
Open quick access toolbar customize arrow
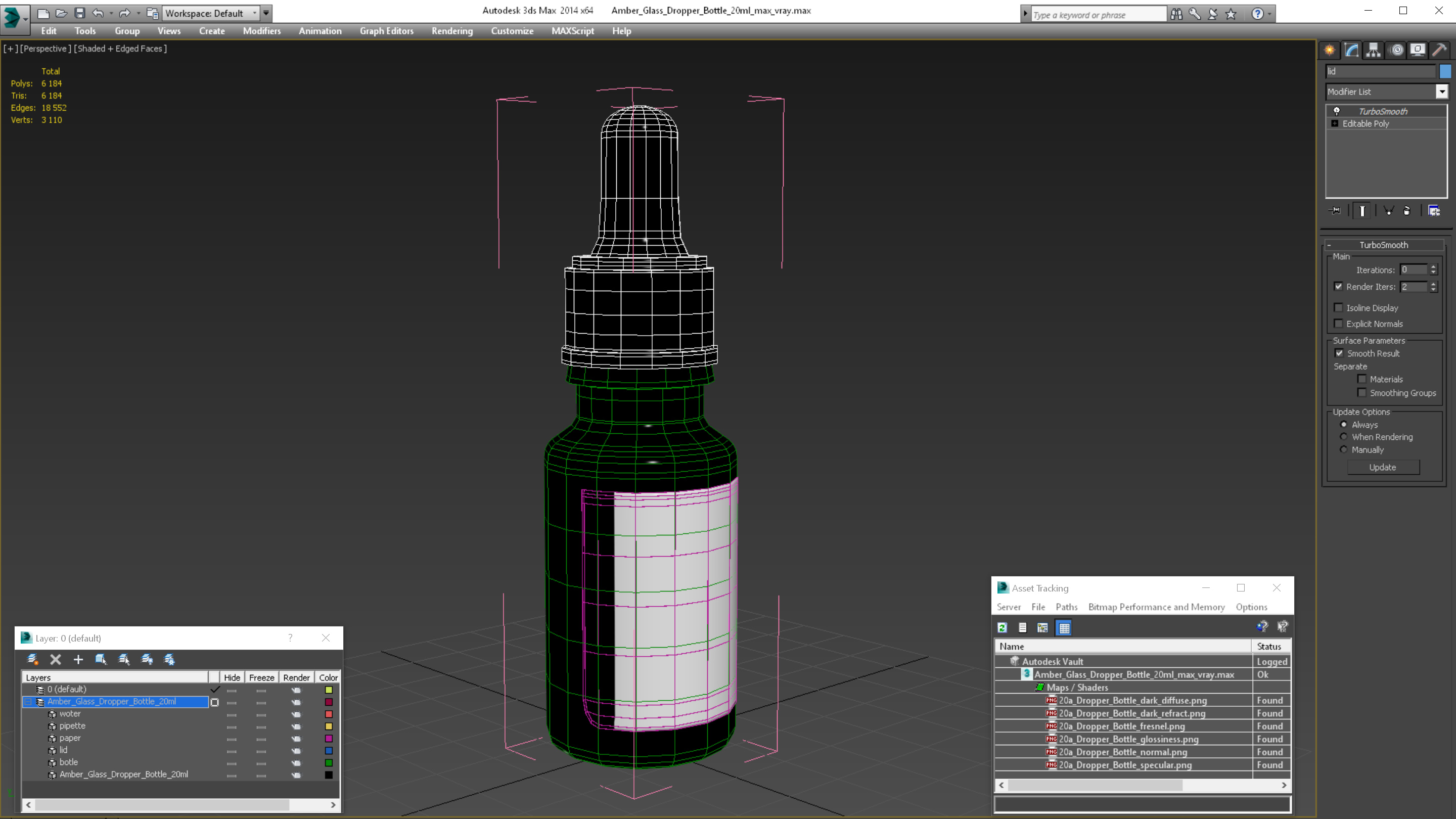click(266, 13)
